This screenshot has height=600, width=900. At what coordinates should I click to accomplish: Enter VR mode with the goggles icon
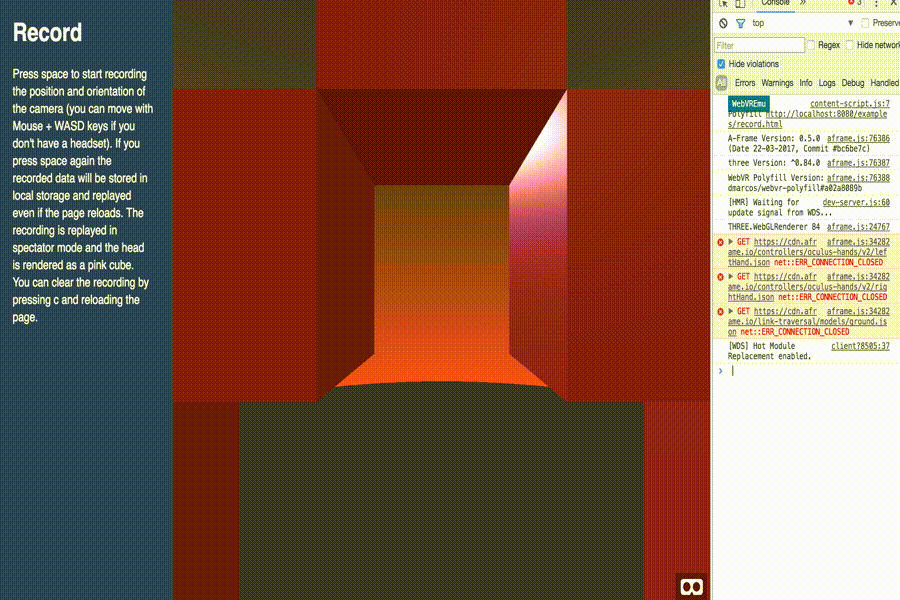691,587
